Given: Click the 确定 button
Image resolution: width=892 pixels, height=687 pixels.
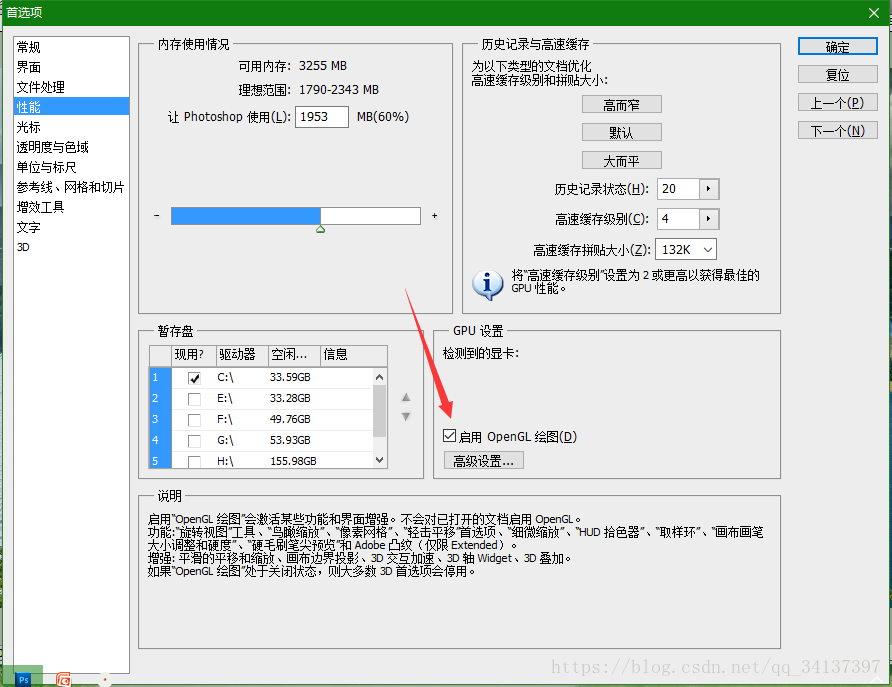Looking at the screenshot, I should 837,47.
